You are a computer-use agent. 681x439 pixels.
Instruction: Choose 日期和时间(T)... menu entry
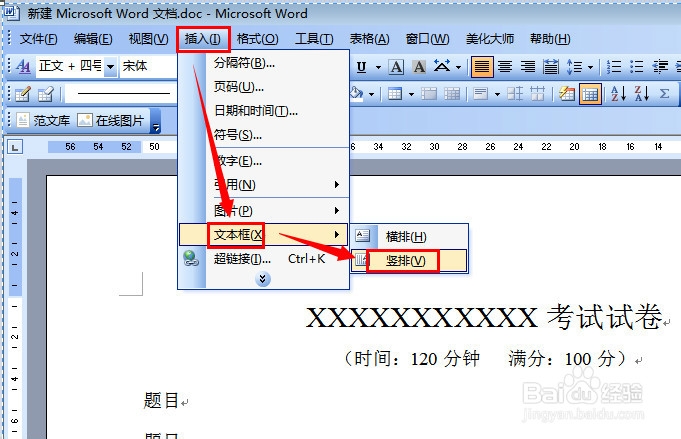(x=264, y=111)
